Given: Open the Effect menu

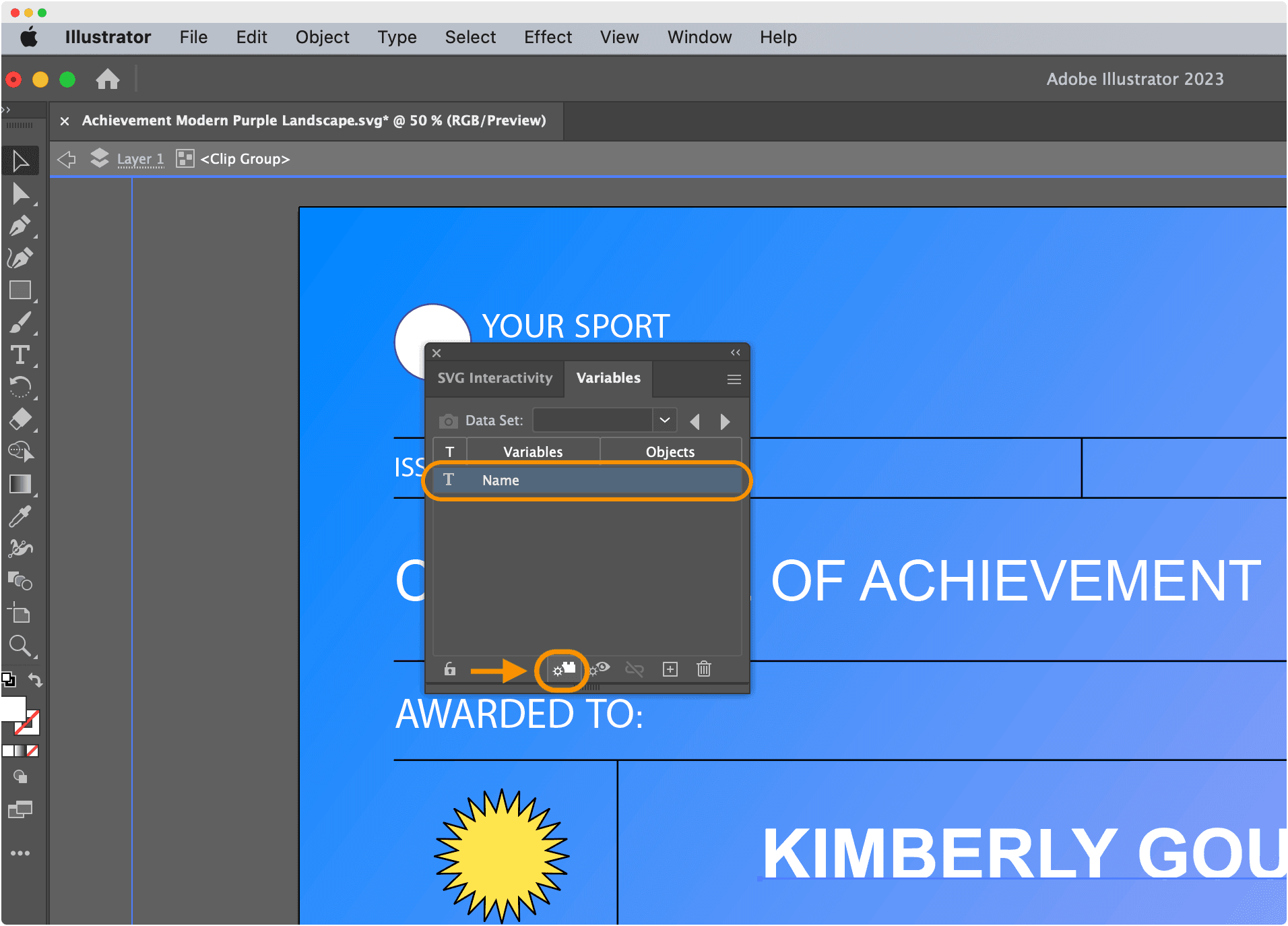Looking at the screenshot, I should point(548,37).
